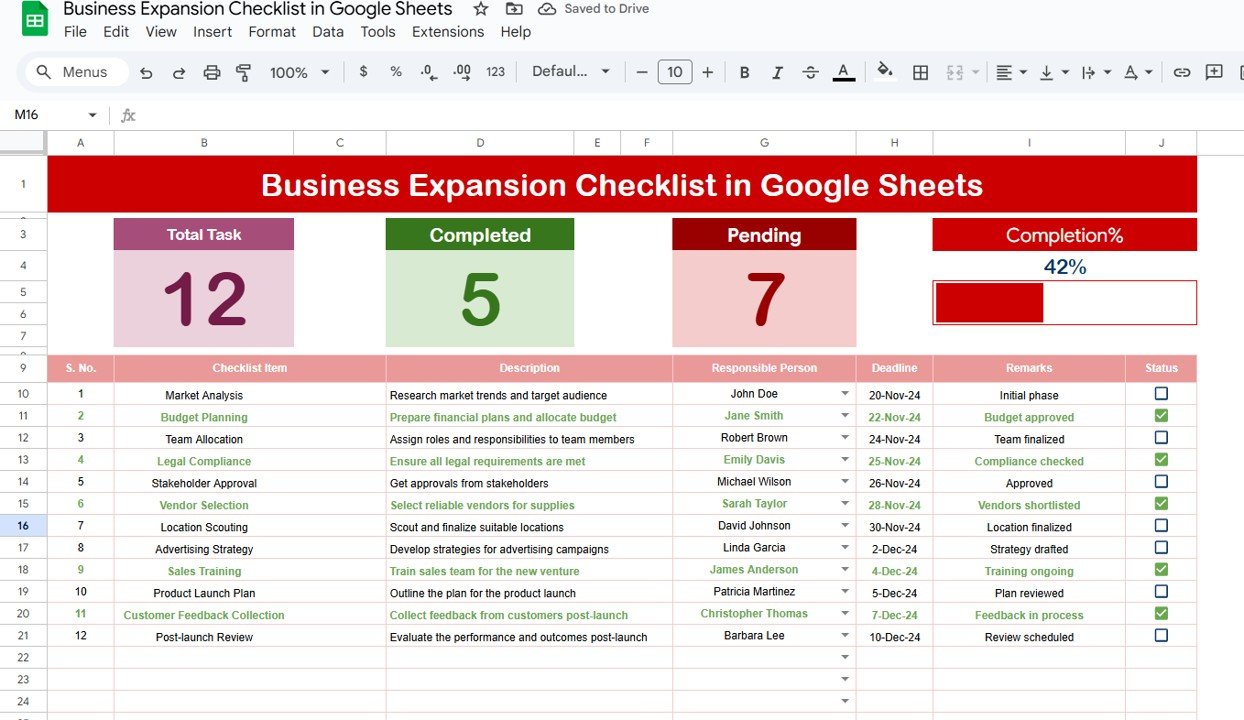Click the Print icon

point(211,72)
